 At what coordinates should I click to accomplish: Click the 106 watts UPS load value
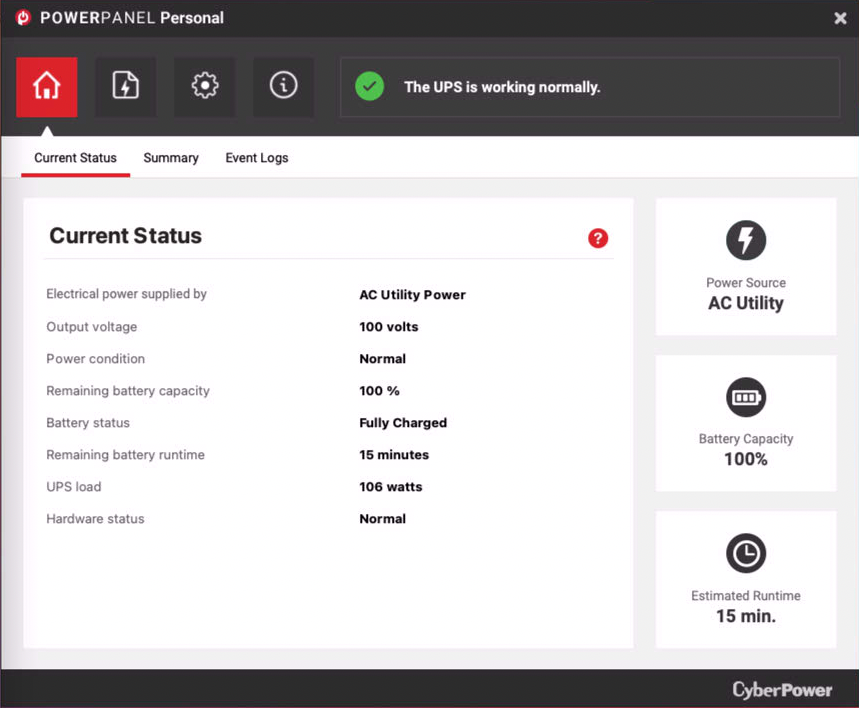point(391,487)
